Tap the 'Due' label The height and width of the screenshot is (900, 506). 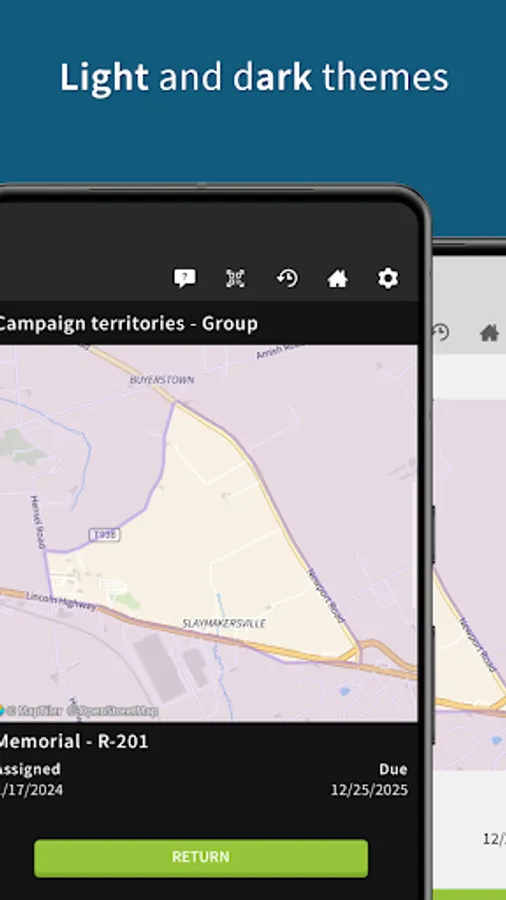393,769
